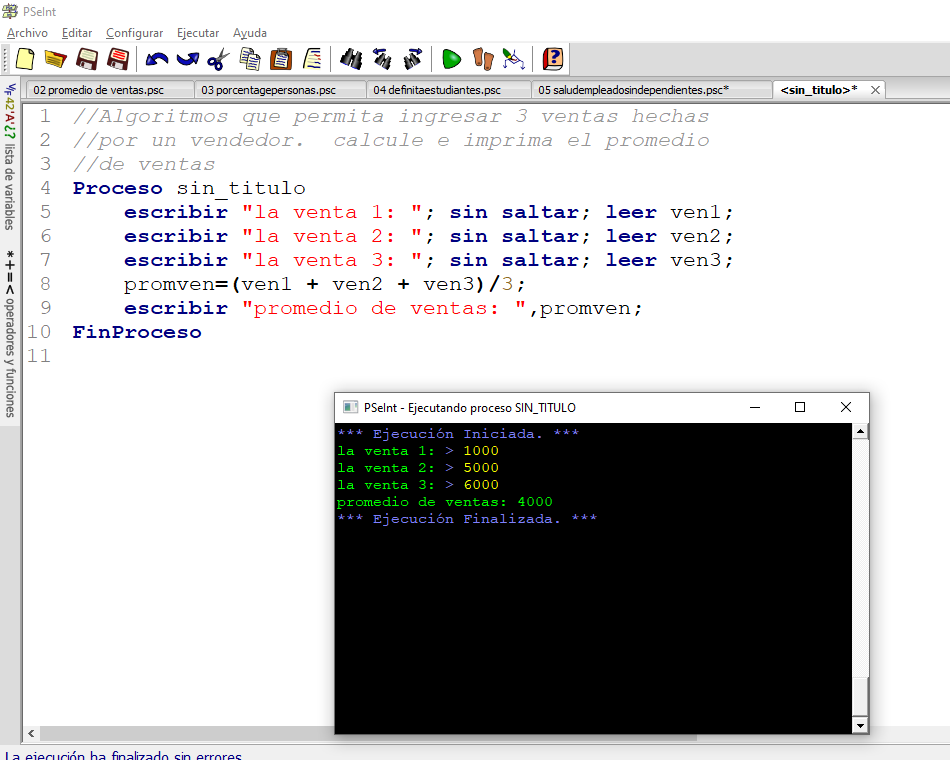Click the variable ven2 after leer
Screen dimensions: 950x760
pos(696,236)
